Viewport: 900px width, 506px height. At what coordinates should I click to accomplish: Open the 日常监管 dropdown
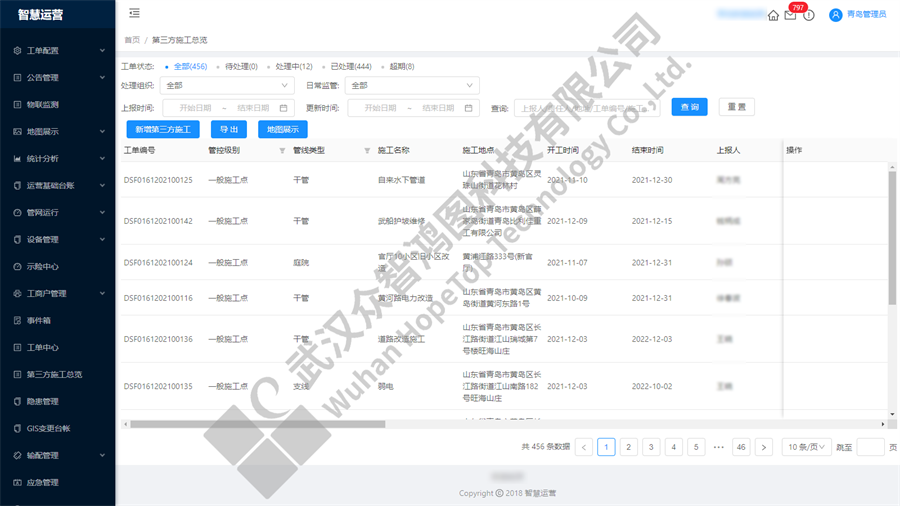(412, 85)
